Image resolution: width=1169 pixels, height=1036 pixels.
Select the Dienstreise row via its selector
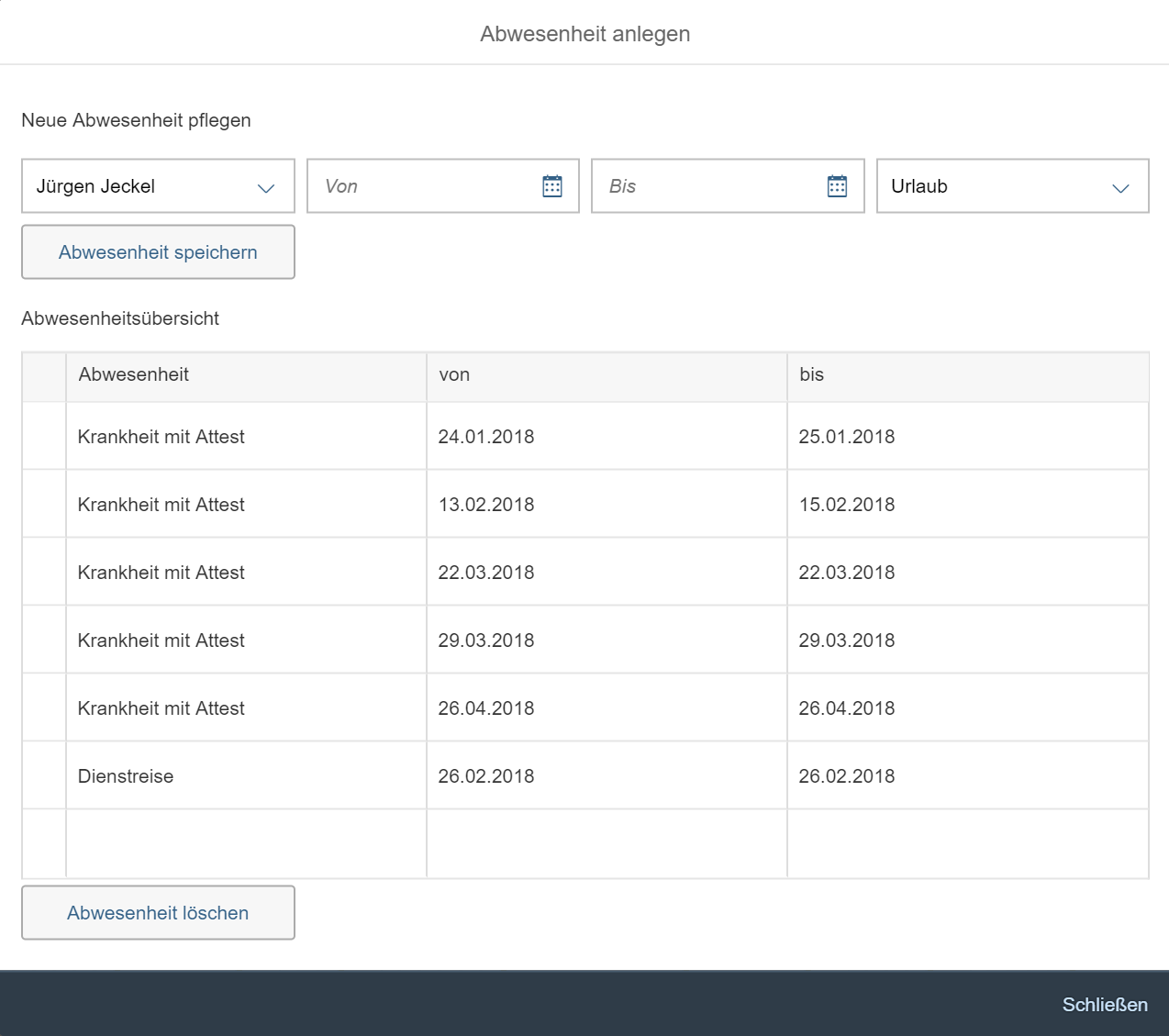click(44, 776)
